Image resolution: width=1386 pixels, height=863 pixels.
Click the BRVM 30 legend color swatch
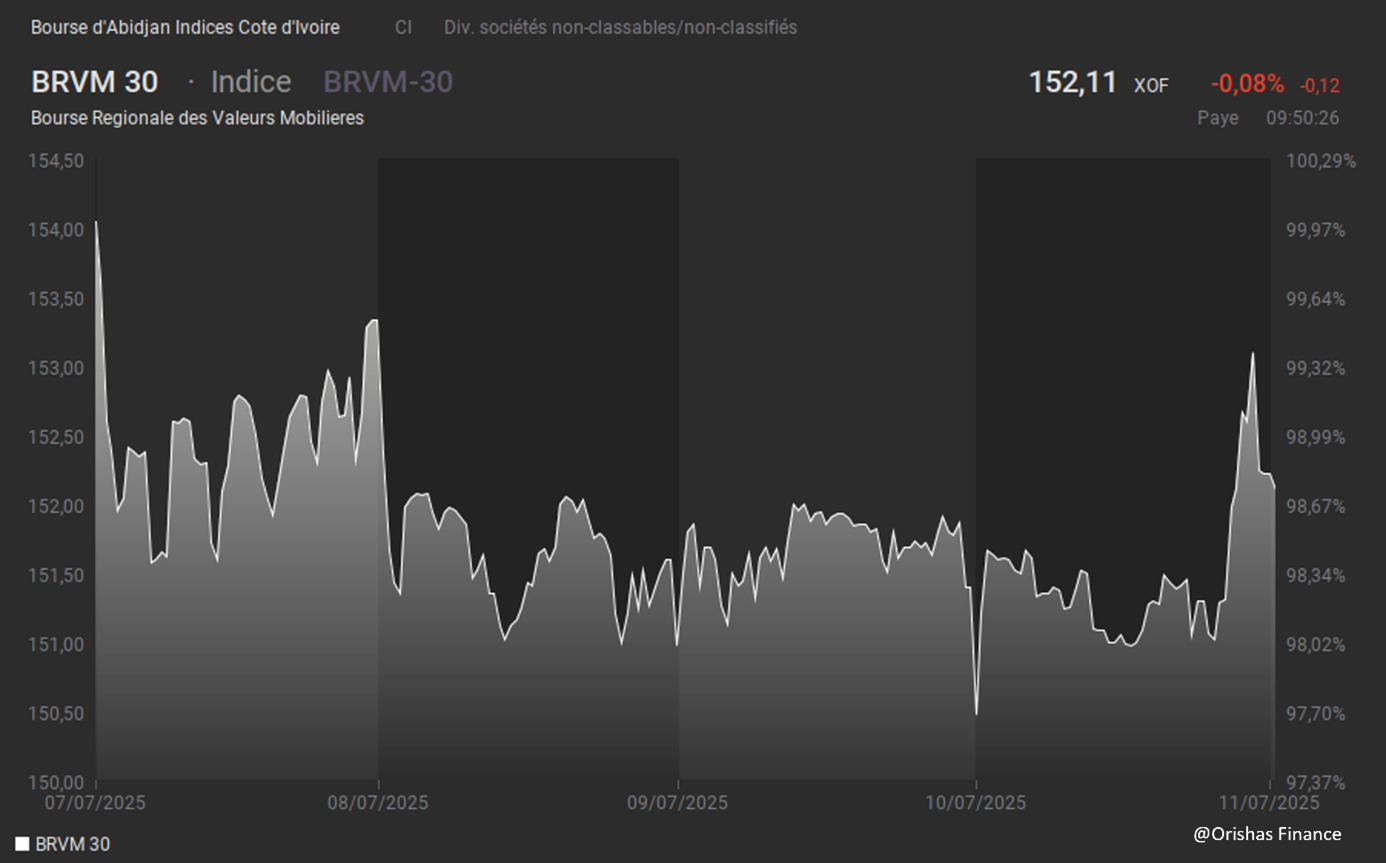pyautogui.click(x=22, y=844)
